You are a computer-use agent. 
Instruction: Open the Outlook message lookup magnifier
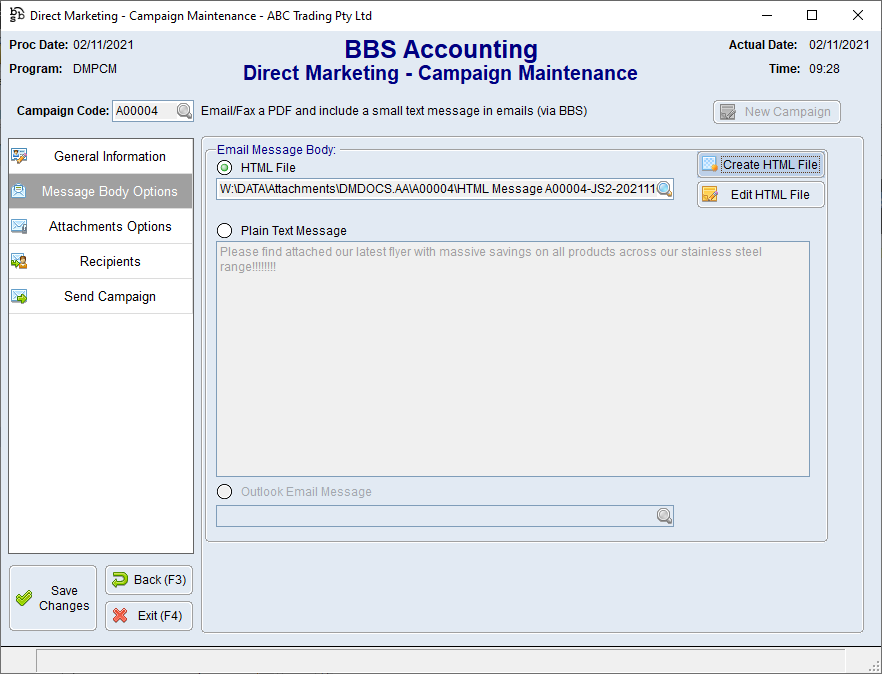click(665, 515)
